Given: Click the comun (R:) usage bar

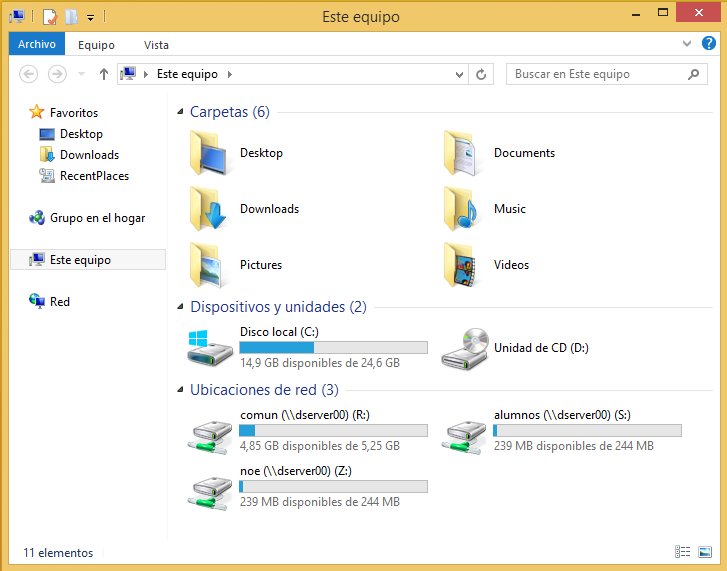Looking at the screenshot, I should pos(333,431).
